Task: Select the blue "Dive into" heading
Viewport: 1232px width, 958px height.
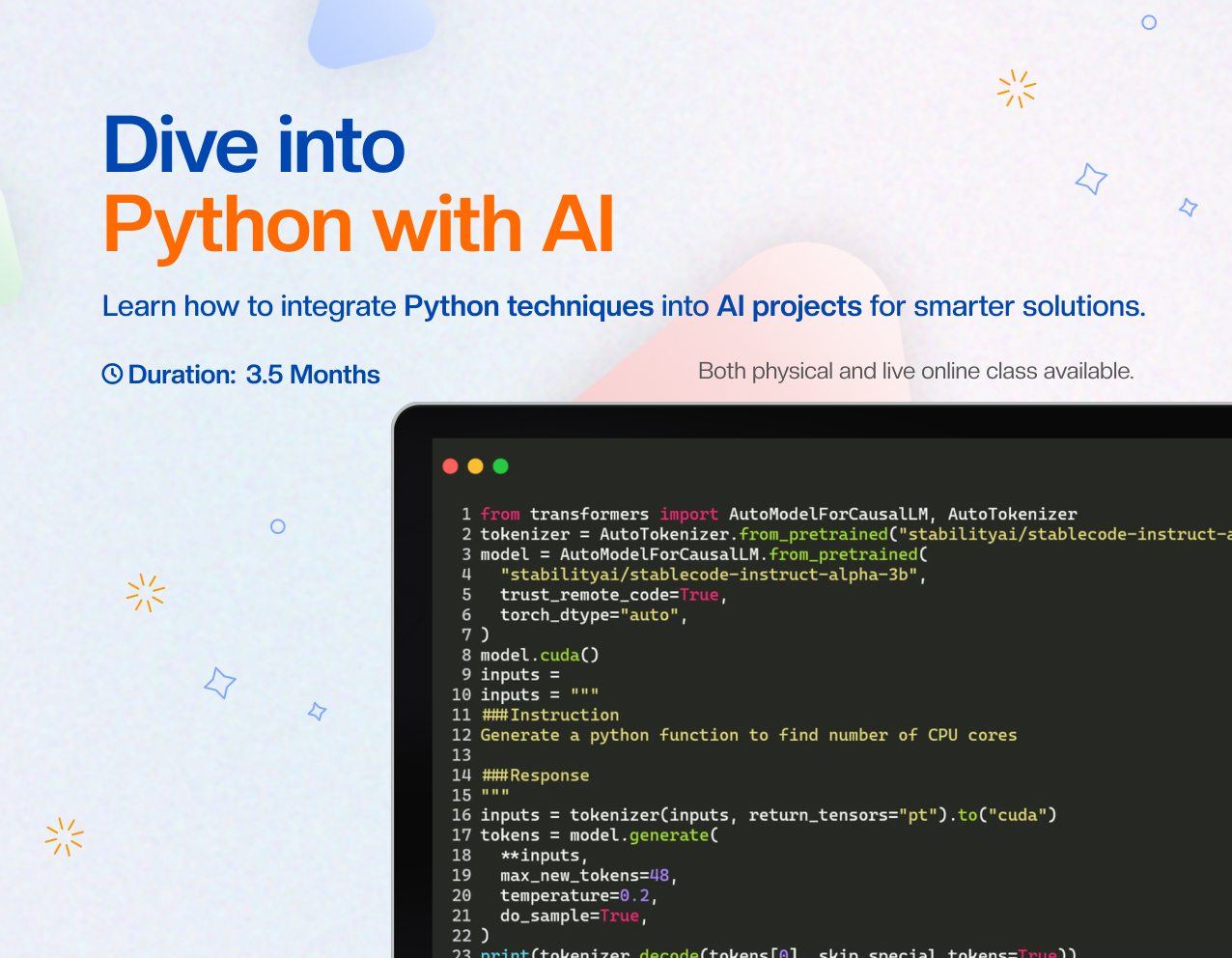Action: (x=254, y=146)
